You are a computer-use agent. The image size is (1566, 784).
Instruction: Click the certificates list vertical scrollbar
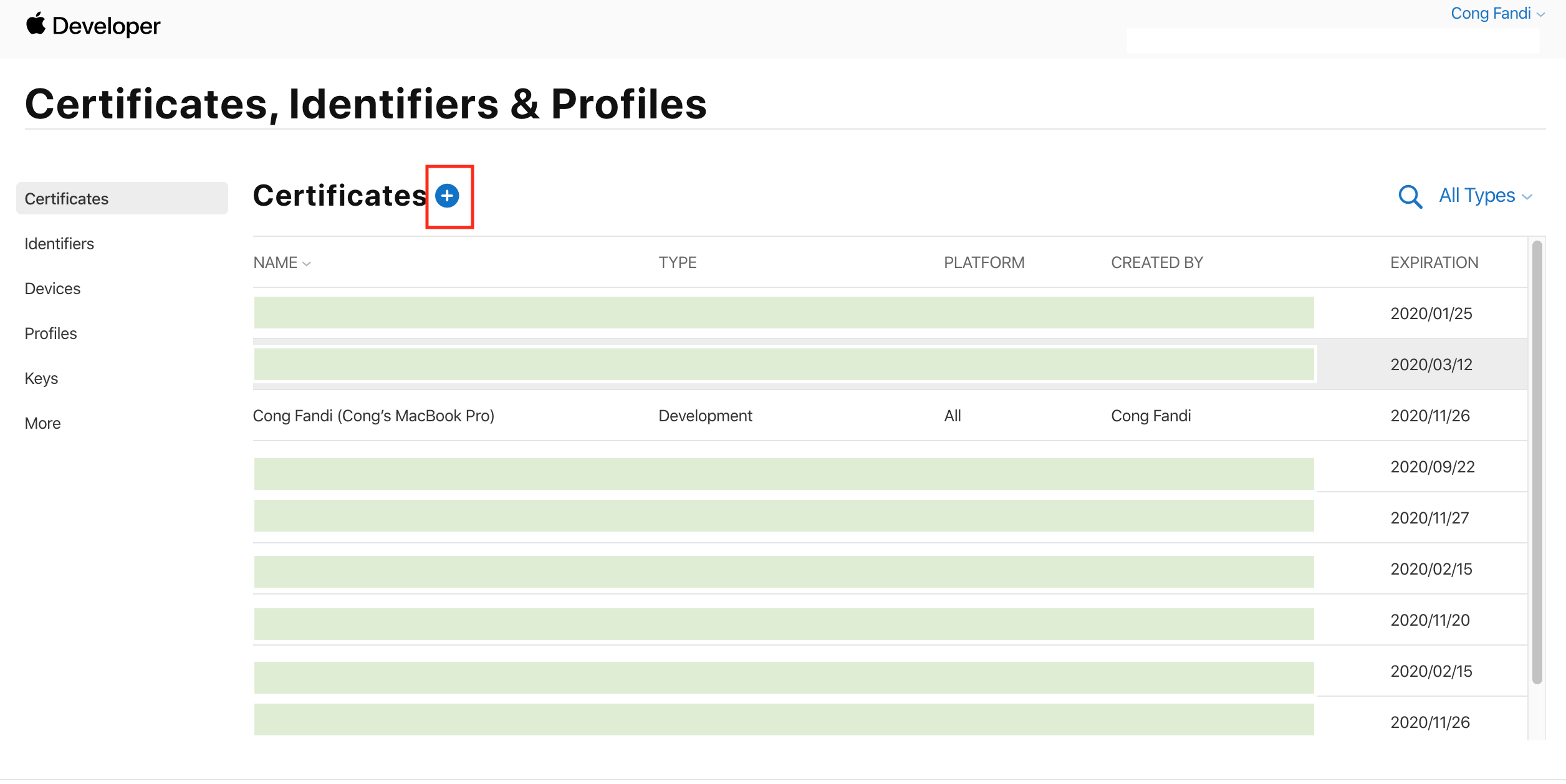pos(1537,461)
